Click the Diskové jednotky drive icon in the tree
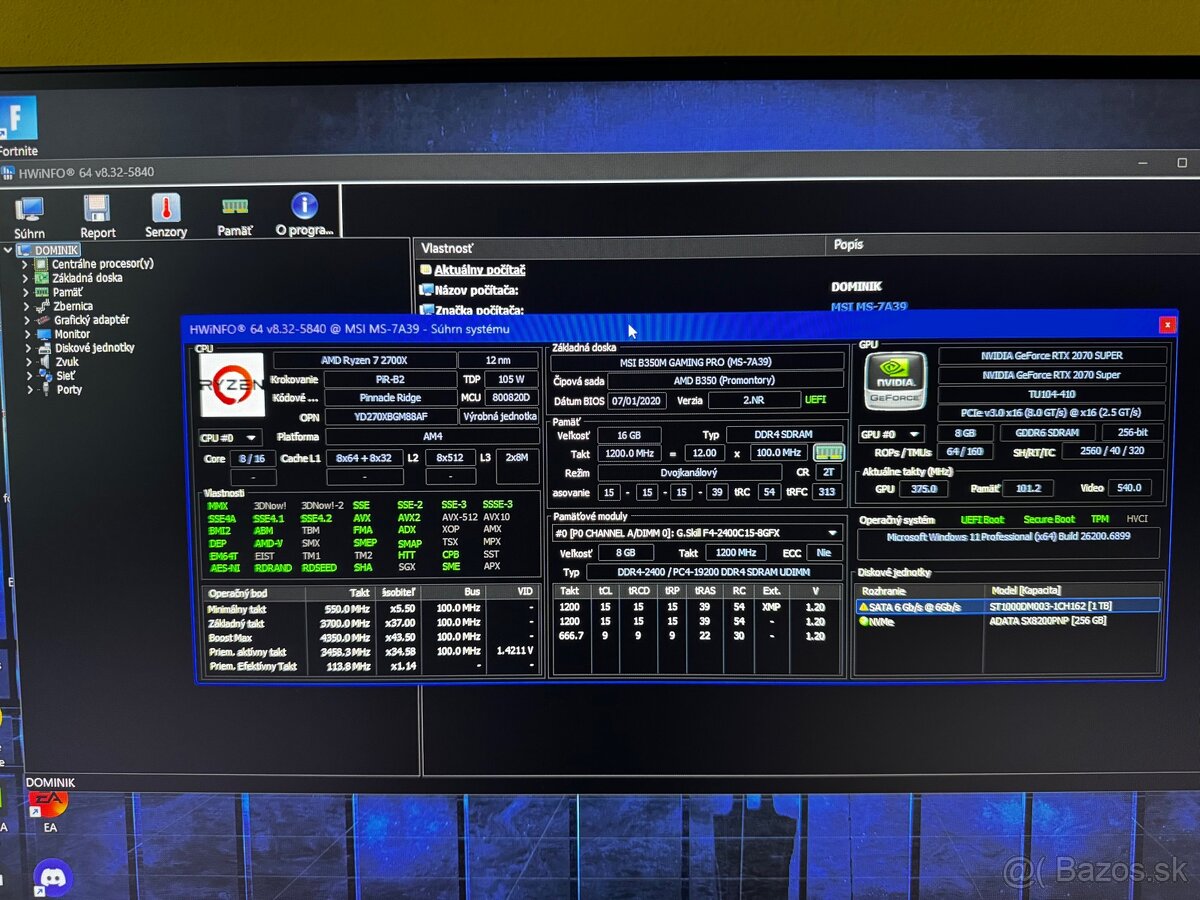This screenshot has height=900, width=1200. click(x=44, y=348)
